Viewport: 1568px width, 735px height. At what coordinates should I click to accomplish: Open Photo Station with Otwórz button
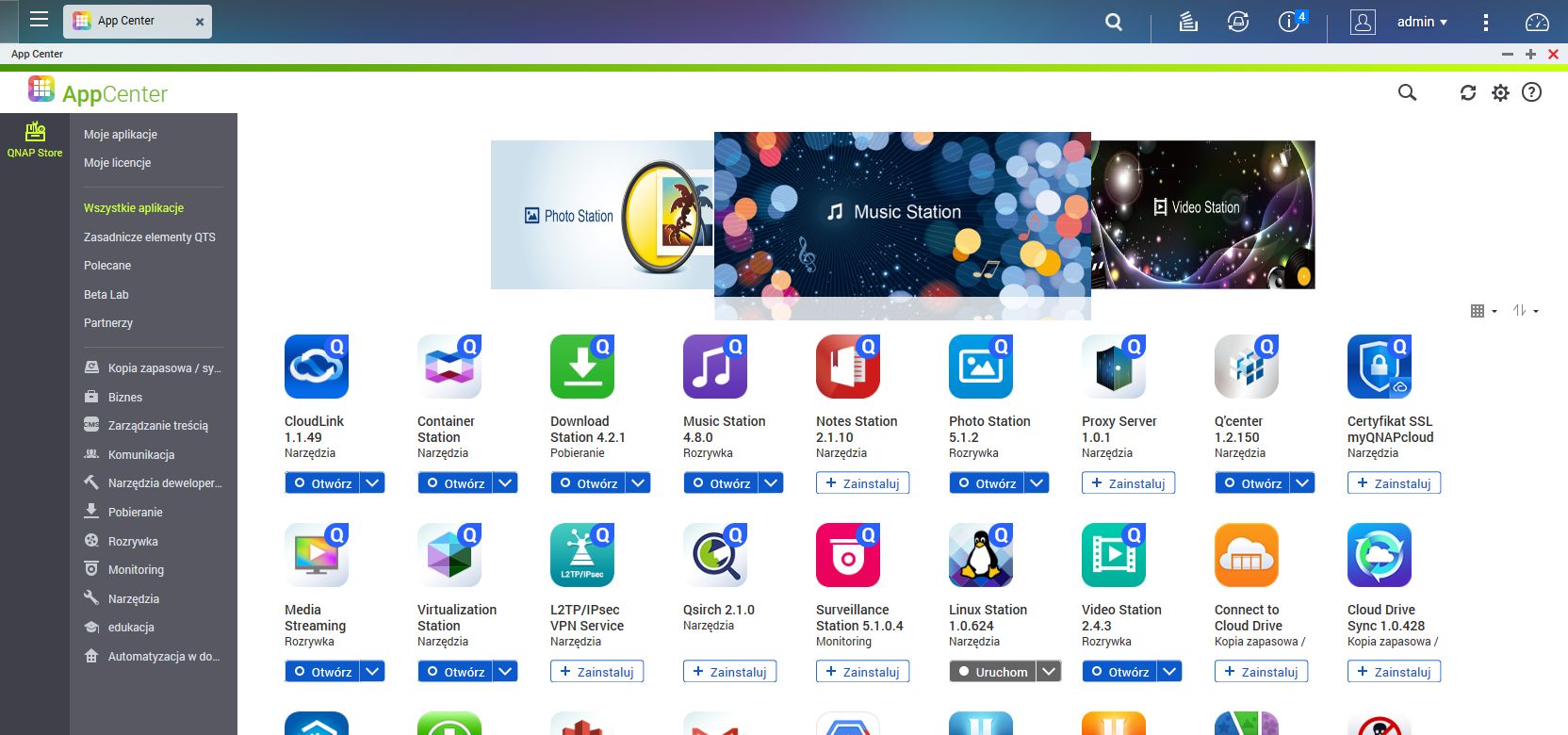point(987,483)
